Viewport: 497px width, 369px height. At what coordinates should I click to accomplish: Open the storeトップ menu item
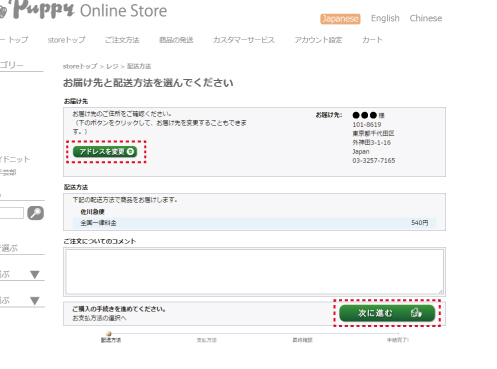tap(66, 40)
